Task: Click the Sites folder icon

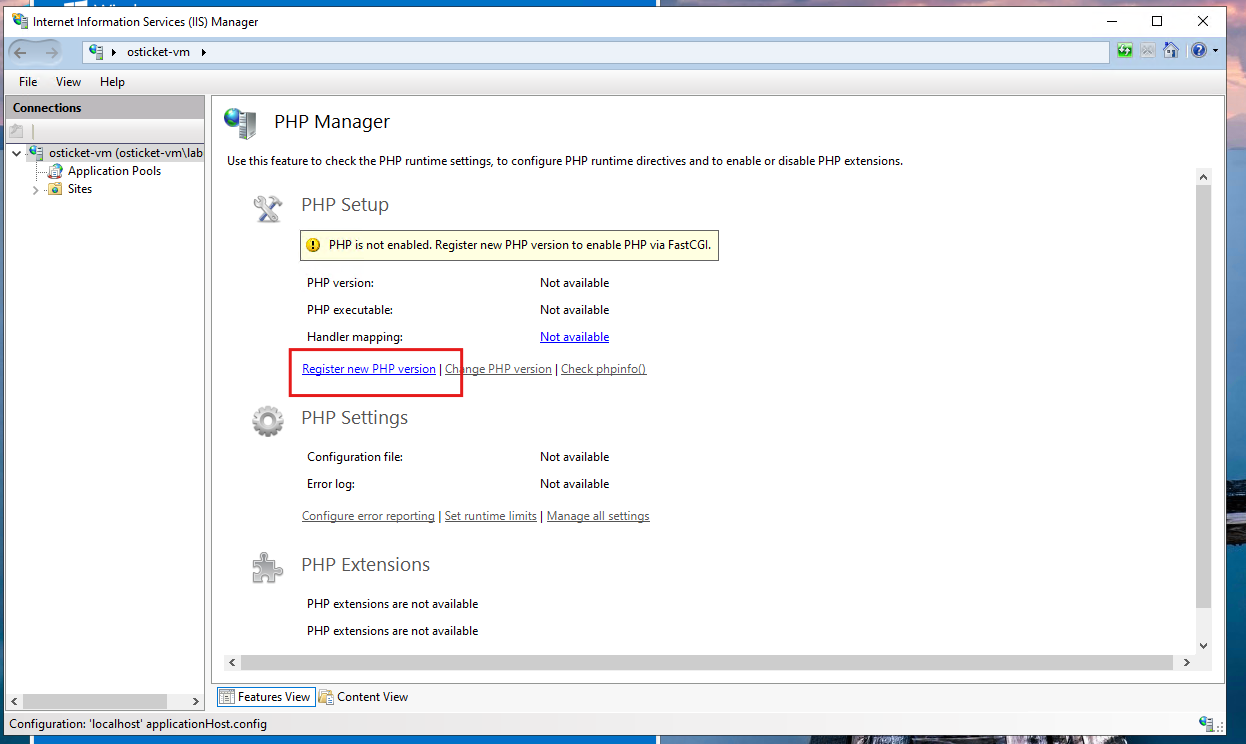Action: click(x=56, y=189)
